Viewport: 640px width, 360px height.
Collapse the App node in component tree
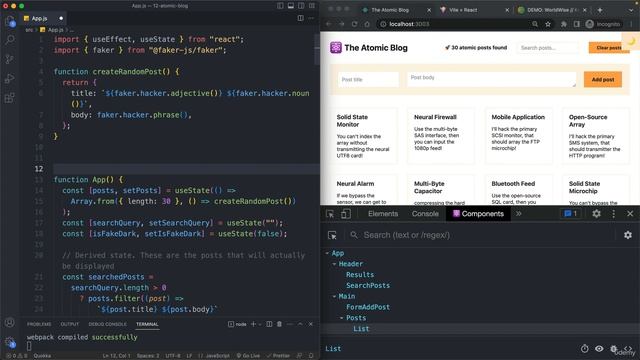pos(327,253)
